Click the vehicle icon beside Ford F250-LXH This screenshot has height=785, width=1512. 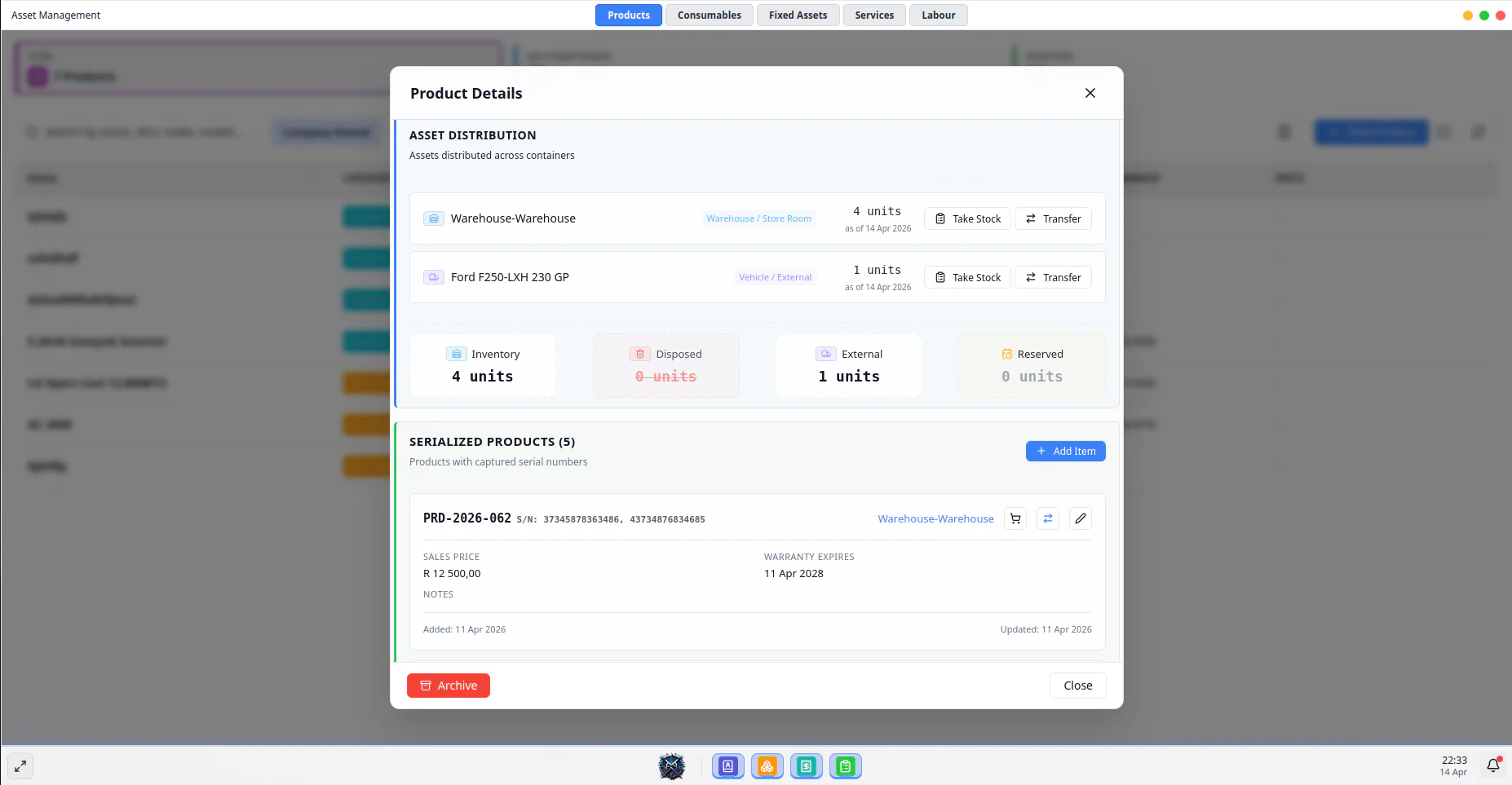pyautogui.click(x=433, y=277)
